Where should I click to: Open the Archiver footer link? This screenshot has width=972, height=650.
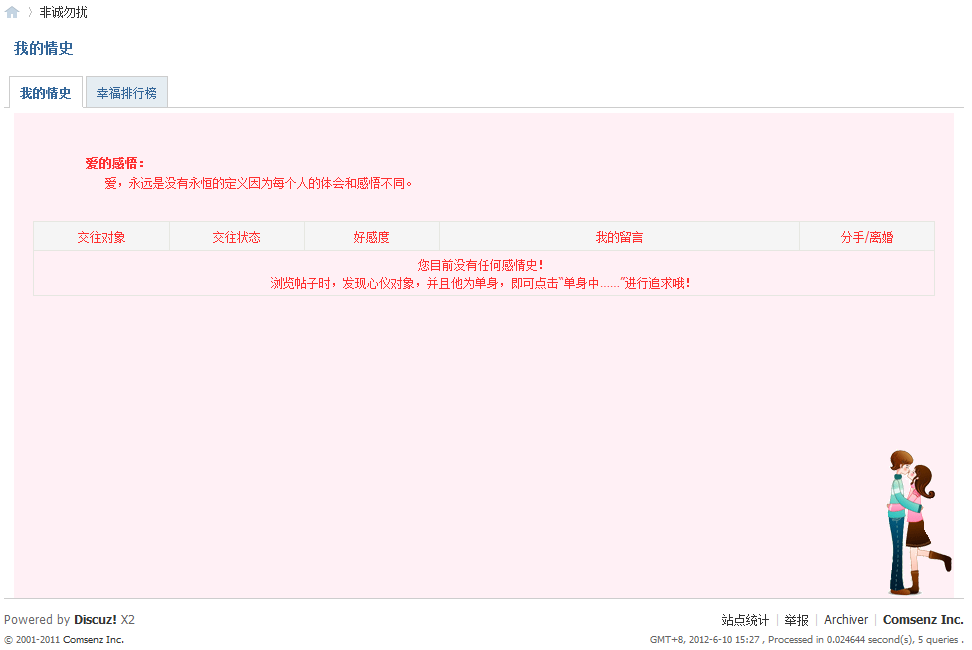click(846, 620)
